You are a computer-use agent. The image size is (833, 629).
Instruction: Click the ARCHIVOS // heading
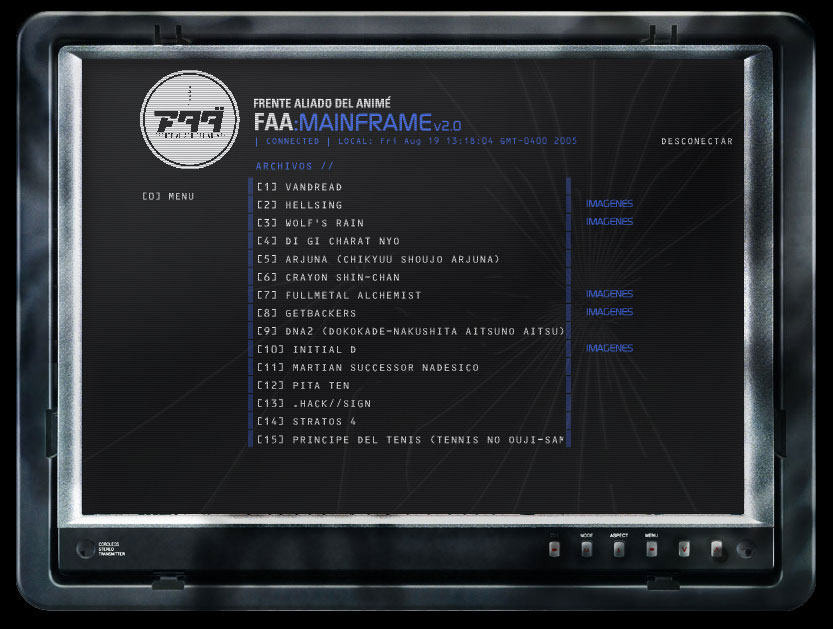pos(295,166)
